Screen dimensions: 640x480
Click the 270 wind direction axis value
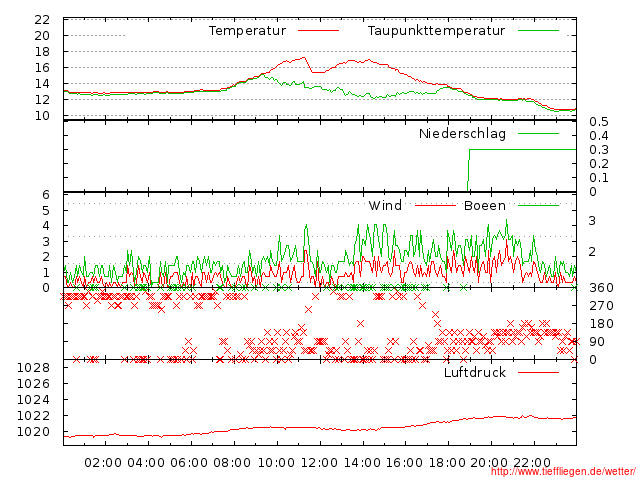click(x=601, y=306)
